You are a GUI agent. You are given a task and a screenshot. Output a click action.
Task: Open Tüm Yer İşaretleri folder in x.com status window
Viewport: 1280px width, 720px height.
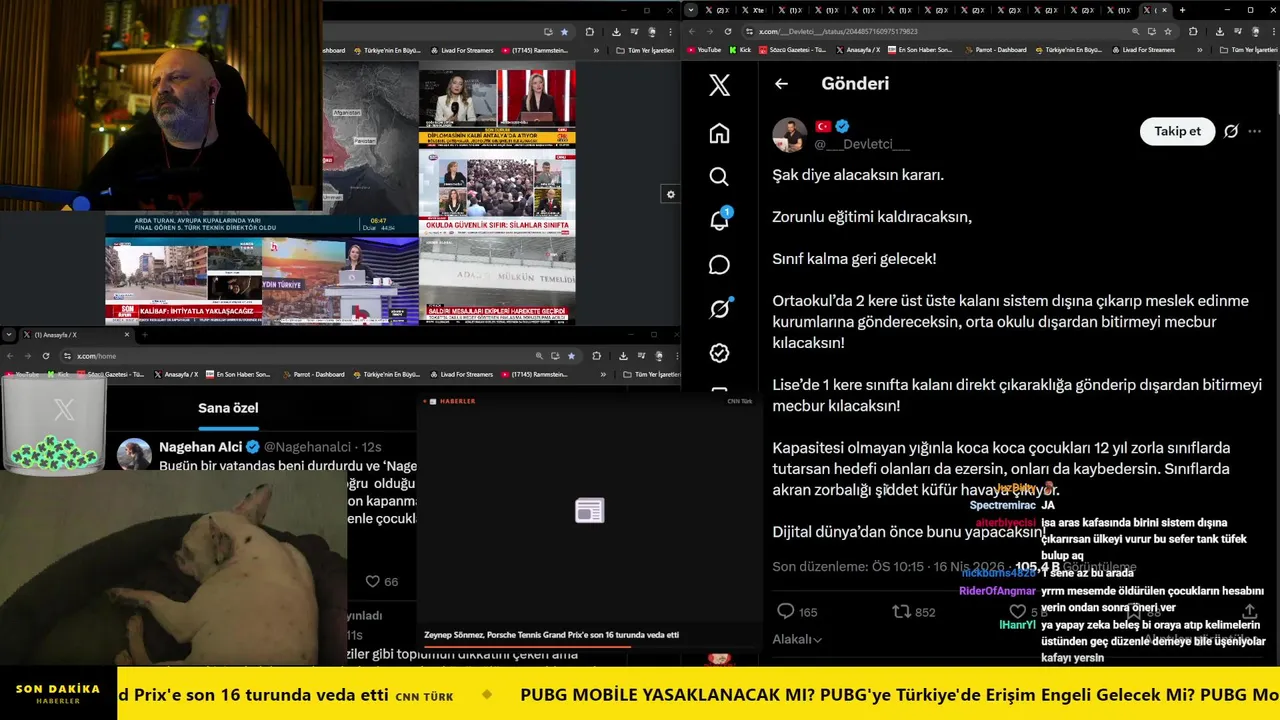tap(1249, 50)
